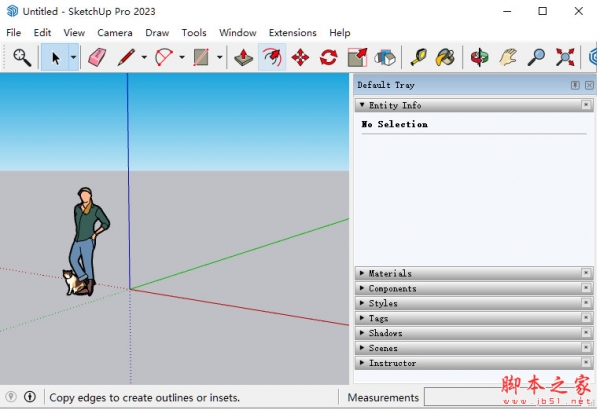The height and width of the screenshot is (410, 600).
Task: Click the Zoom Extents tool
Action: coord(565,57)
